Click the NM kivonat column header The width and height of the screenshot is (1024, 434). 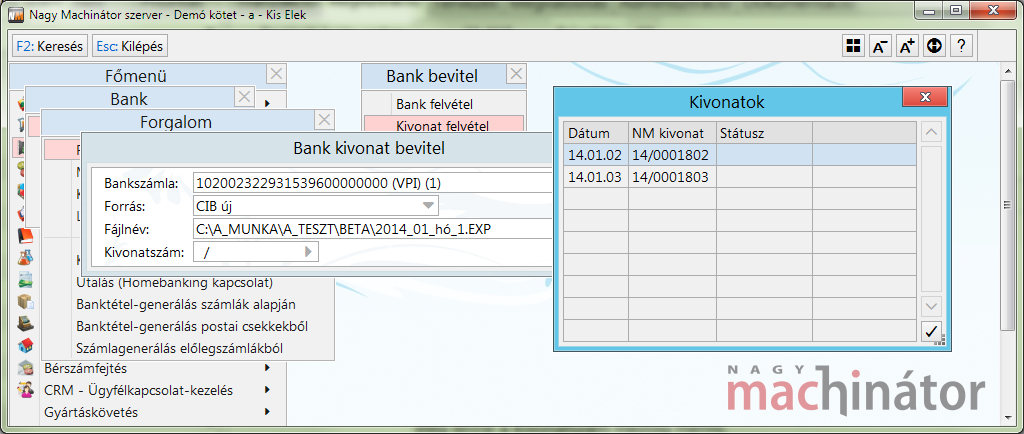(672, 133)
